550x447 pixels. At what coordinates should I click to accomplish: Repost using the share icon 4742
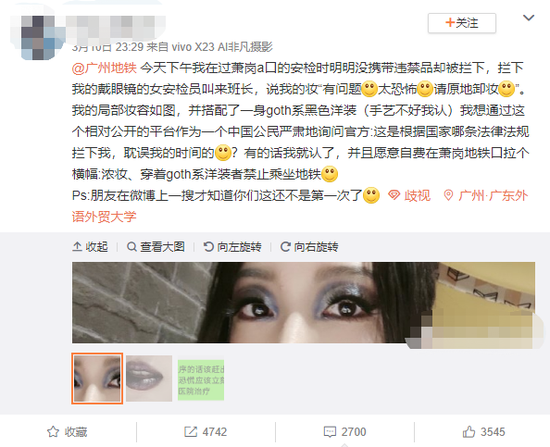tap(206, 432)
